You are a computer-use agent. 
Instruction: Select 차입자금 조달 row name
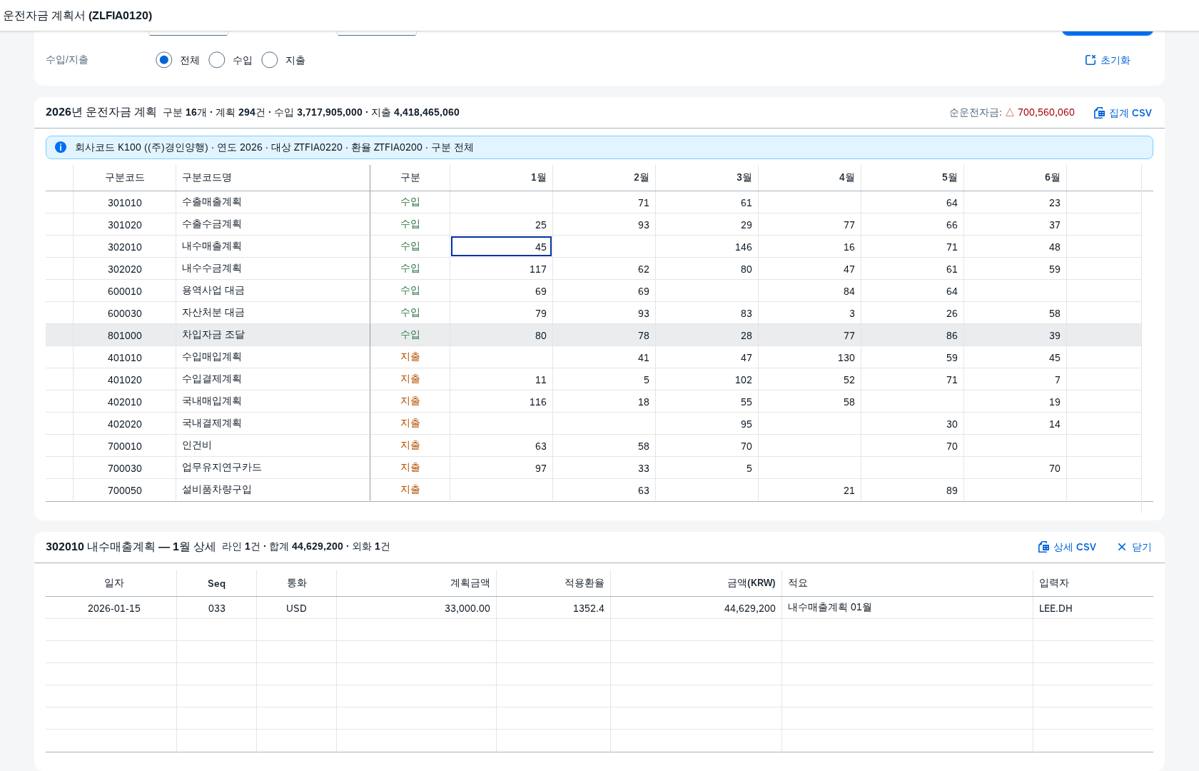(x=213, y=335)
